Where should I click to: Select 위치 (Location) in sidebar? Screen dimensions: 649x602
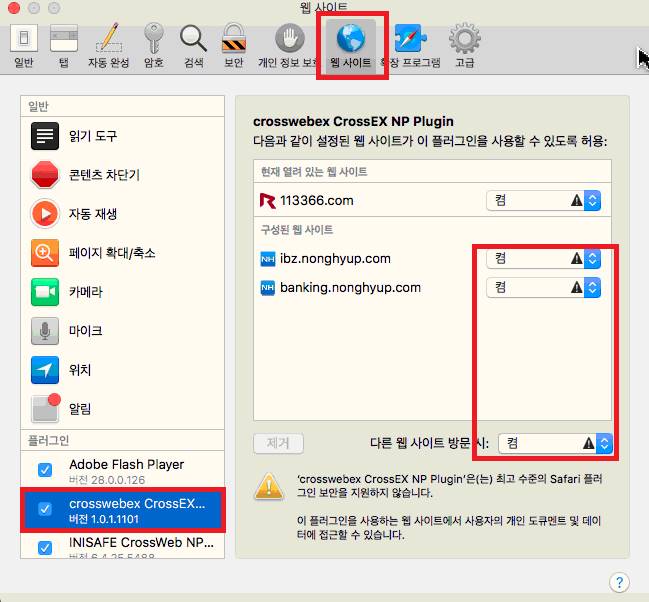[123, 370]
